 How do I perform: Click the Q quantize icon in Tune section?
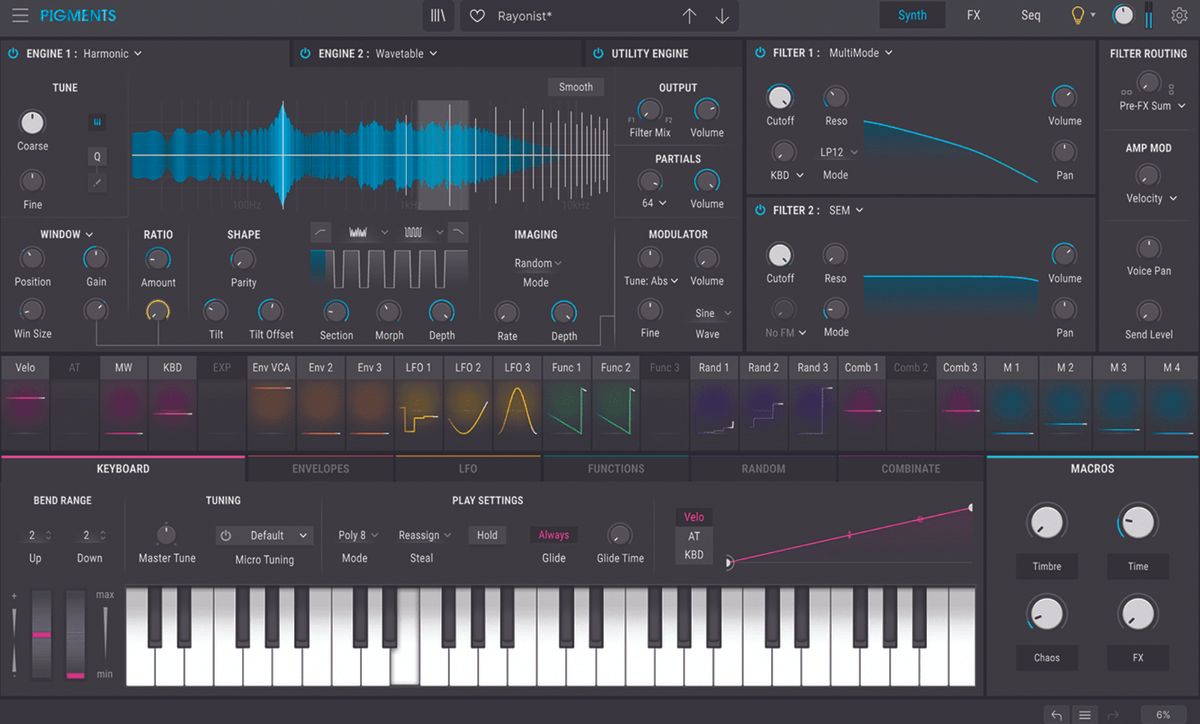(x=96, y=156)
